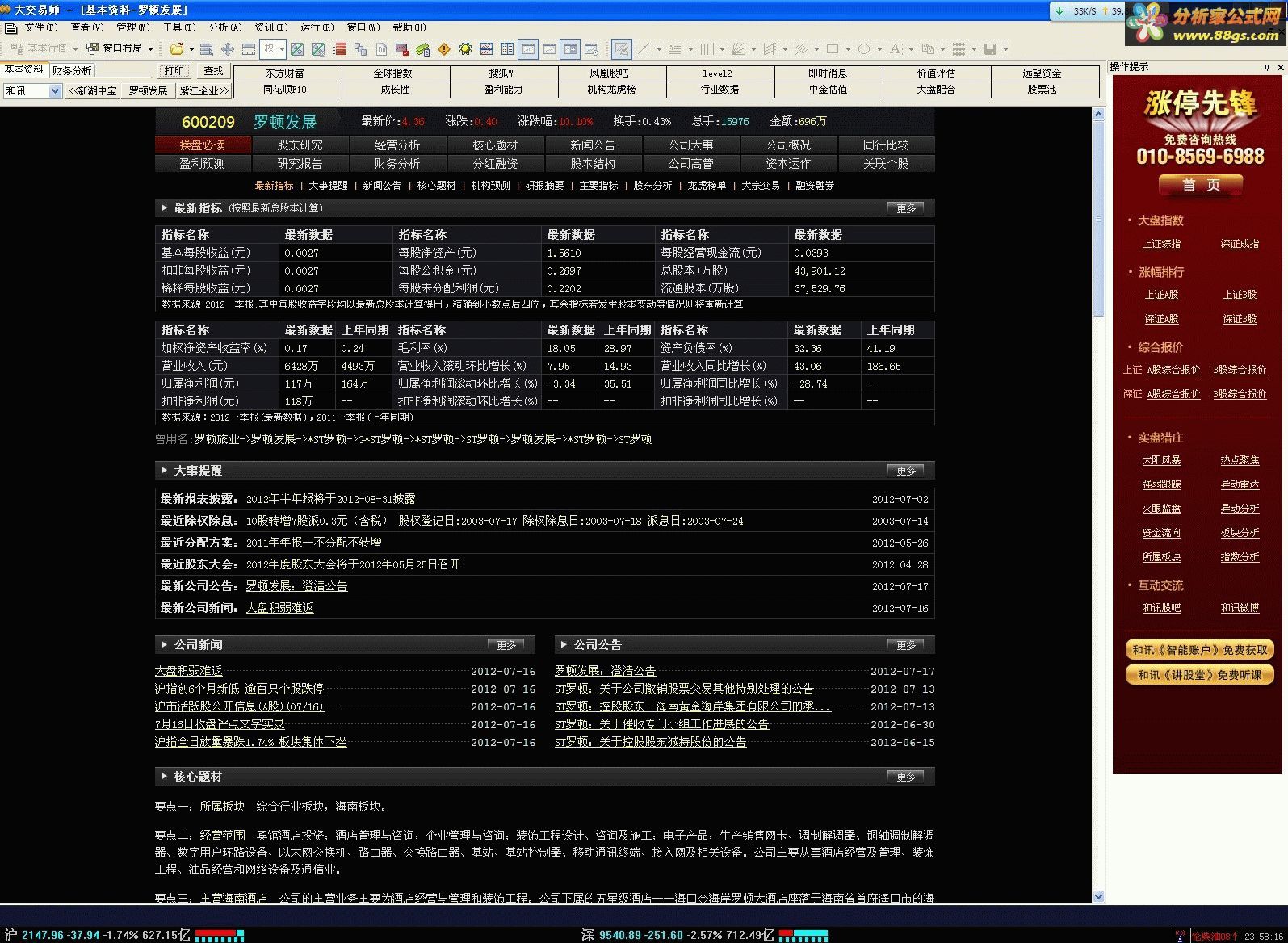Toggle the split panel layout view icon
The image size is (1288, 943).
coord(569,49)
